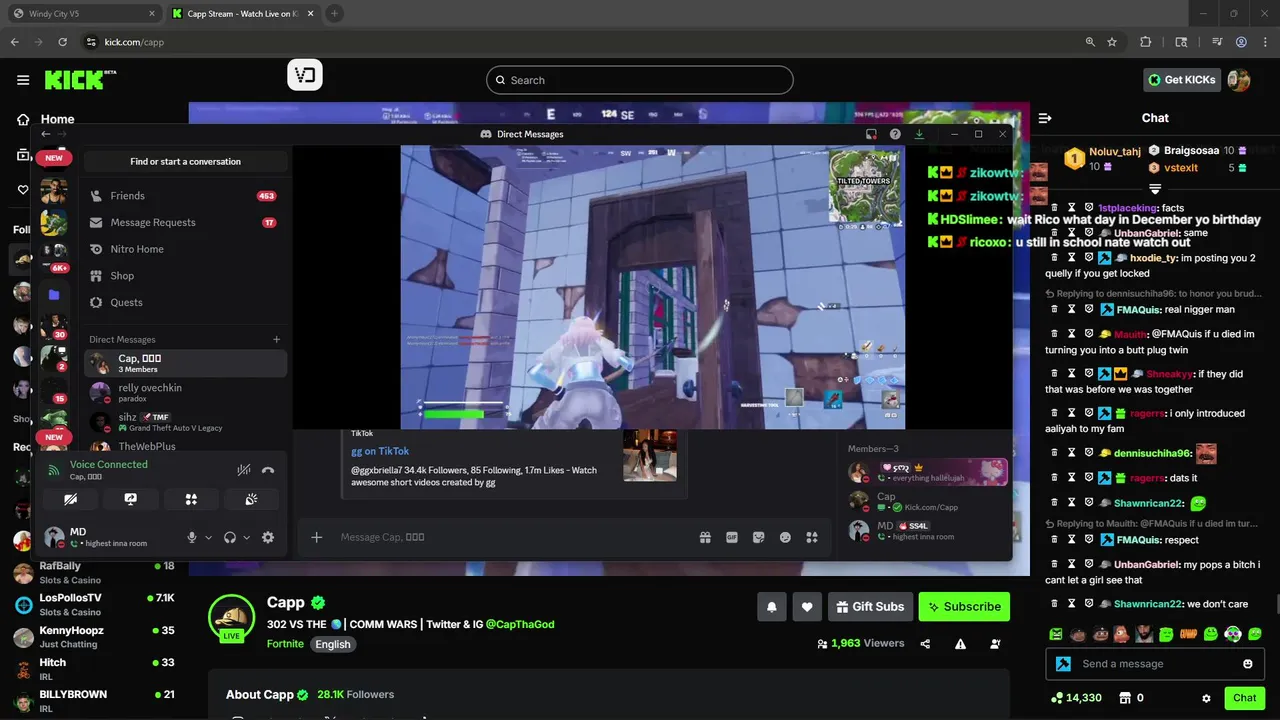Screen dimensions: 1280x720
Task: Disconnect from Discord voice call
Action: (x=267, y=470)
